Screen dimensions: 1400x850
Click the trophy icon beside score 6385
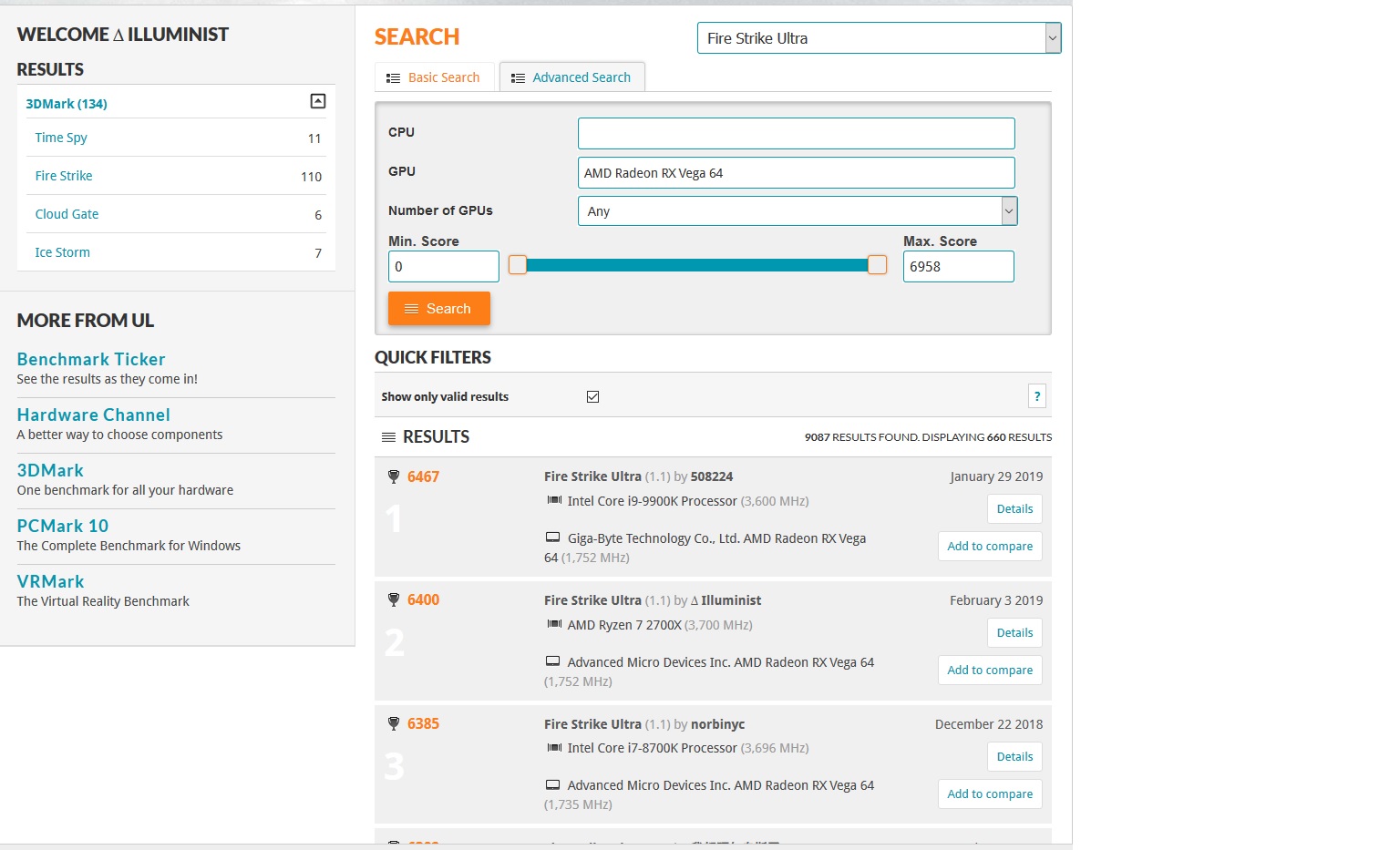394,723
